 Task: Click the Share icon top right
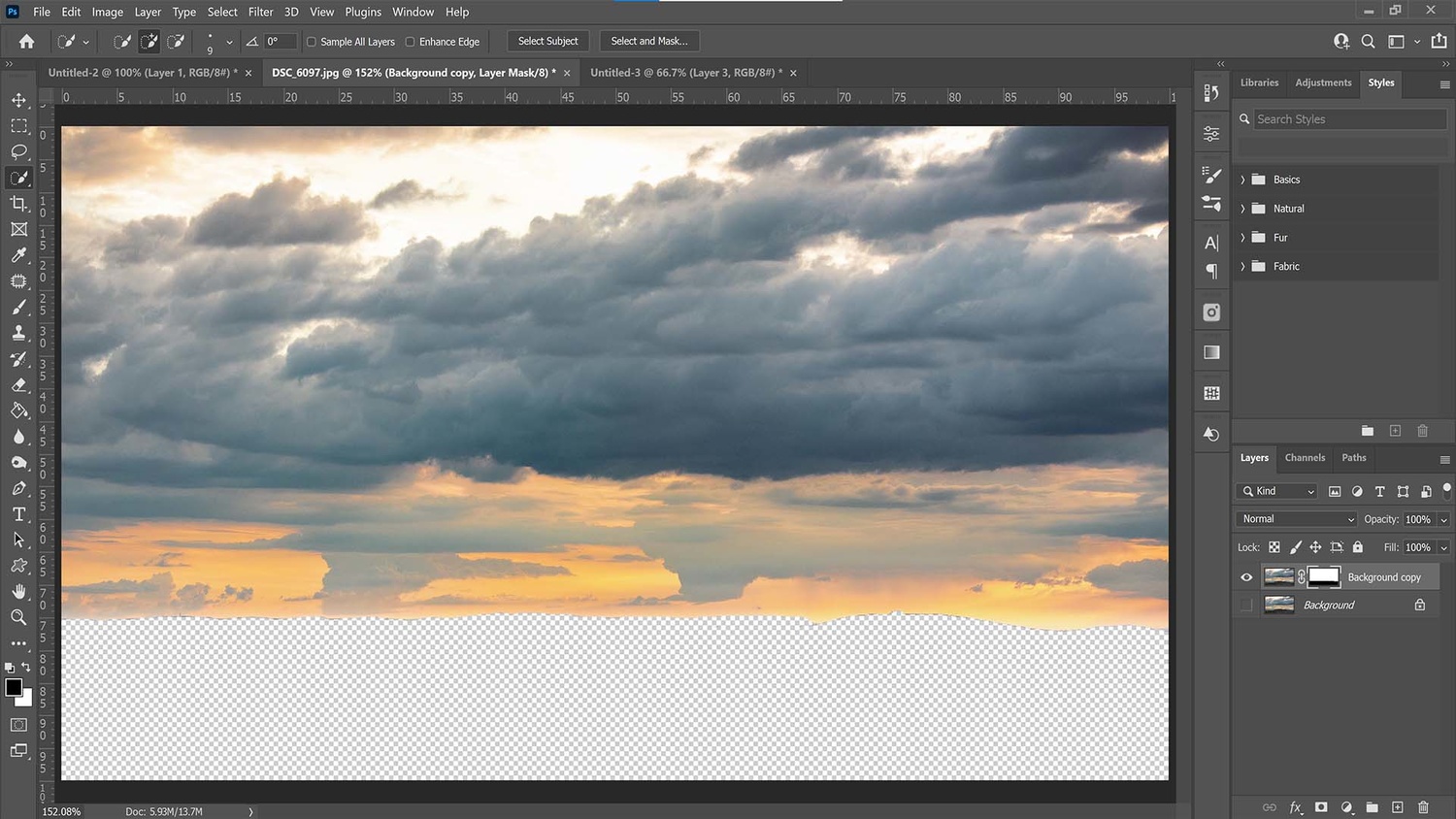pyautogui.click(x=1439, y=41)
